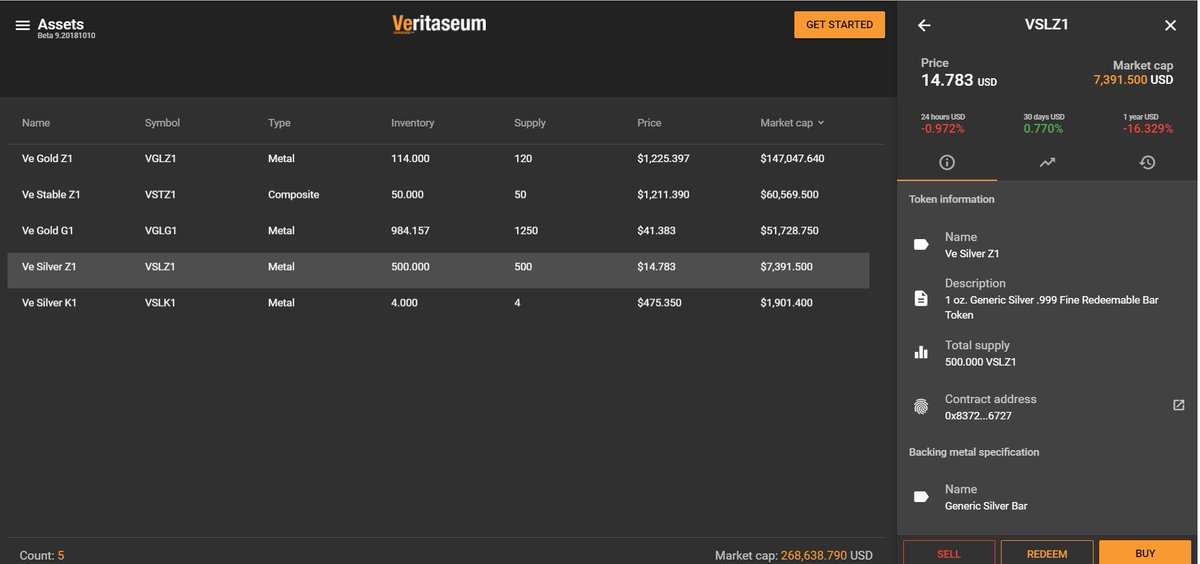Click the 984.157 inventory cell

[x=410, y=230]
